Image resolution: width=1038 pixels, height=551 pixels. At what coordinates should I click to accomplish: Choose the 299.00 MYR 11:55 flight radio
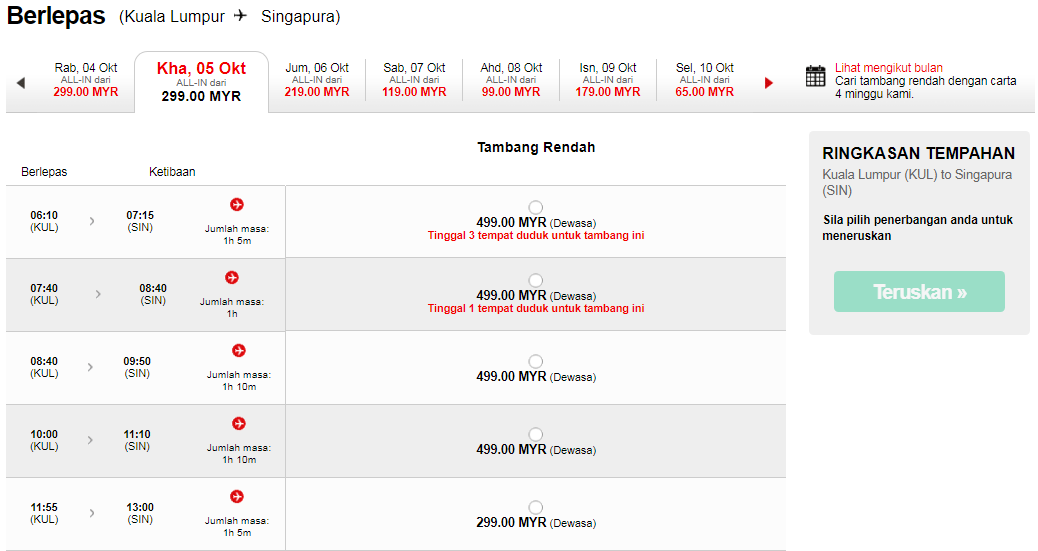(x=536, y=507)
